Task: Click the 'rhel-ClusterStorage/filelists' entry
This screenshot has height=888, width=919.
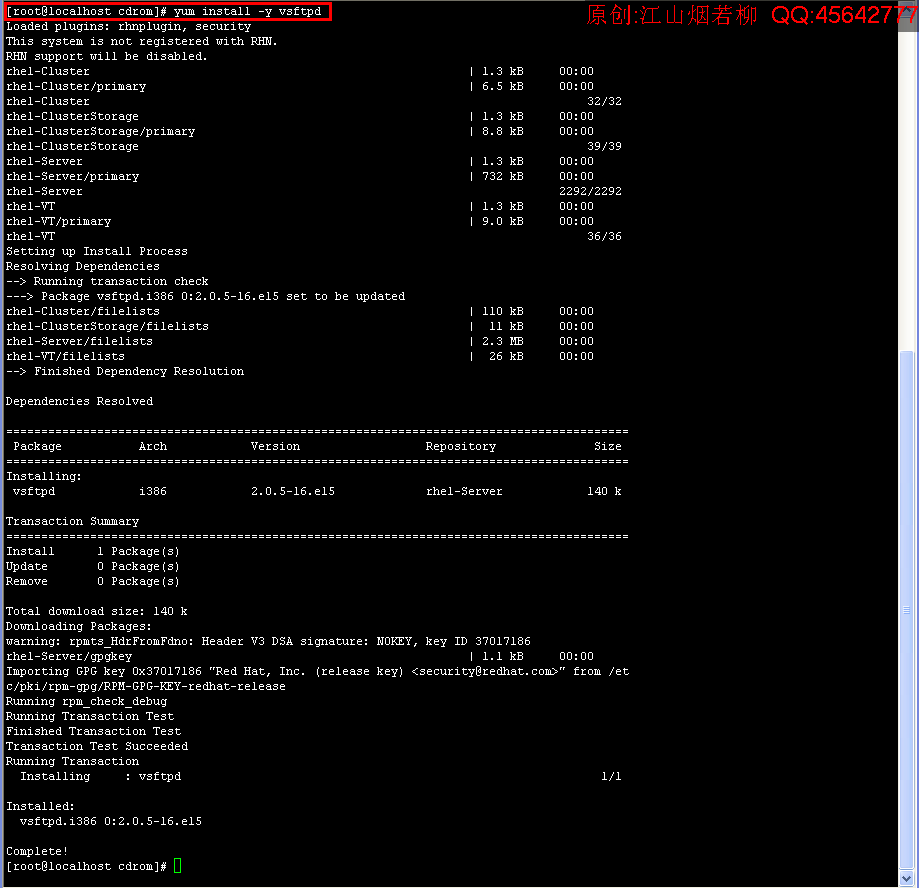Action: [107, 326]
